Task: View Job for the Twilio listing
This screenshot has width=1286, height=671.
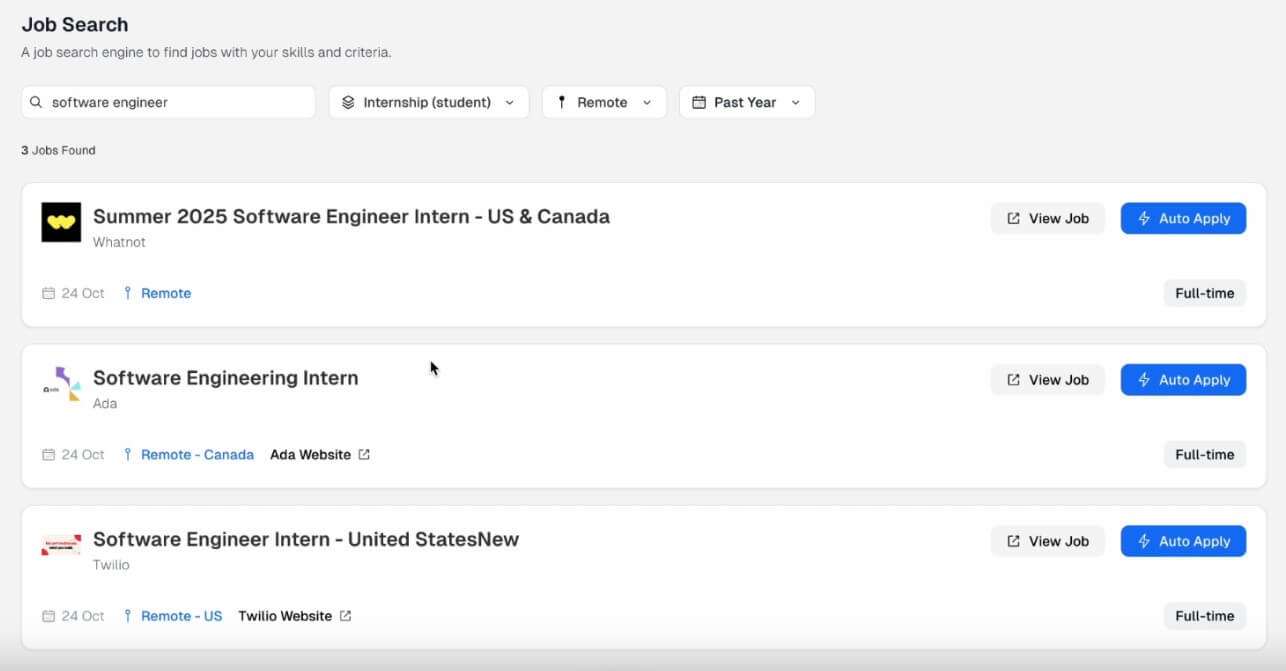Action: tap(1048, 541)
